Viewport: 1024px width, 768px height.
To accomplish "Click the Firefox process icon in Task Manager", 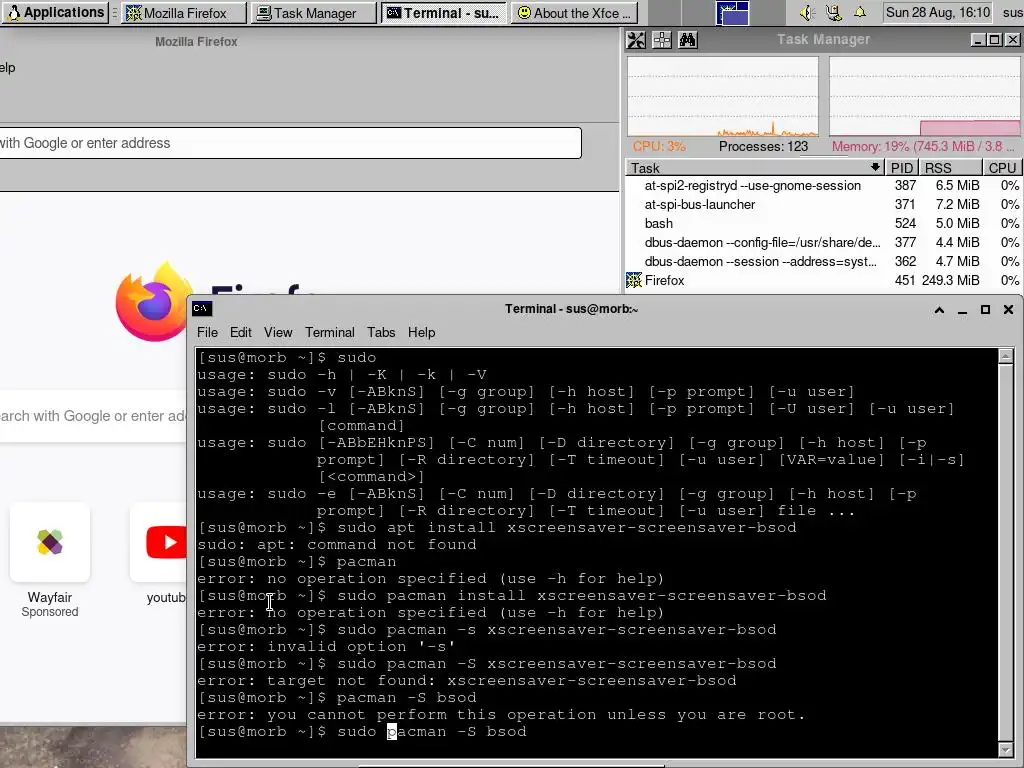I will (x=634, y=280).
